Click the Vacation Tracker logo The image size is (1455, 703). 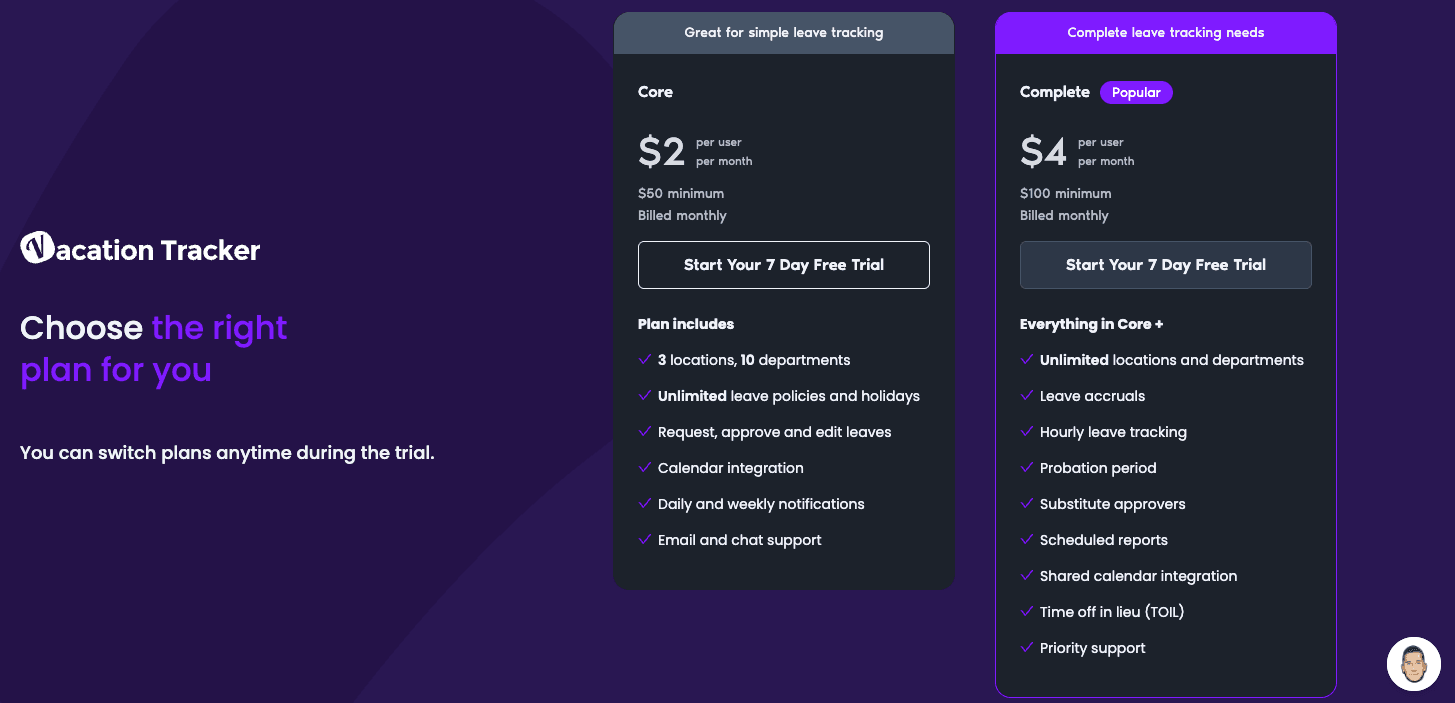pyautogui.click(x=140, y=249)
